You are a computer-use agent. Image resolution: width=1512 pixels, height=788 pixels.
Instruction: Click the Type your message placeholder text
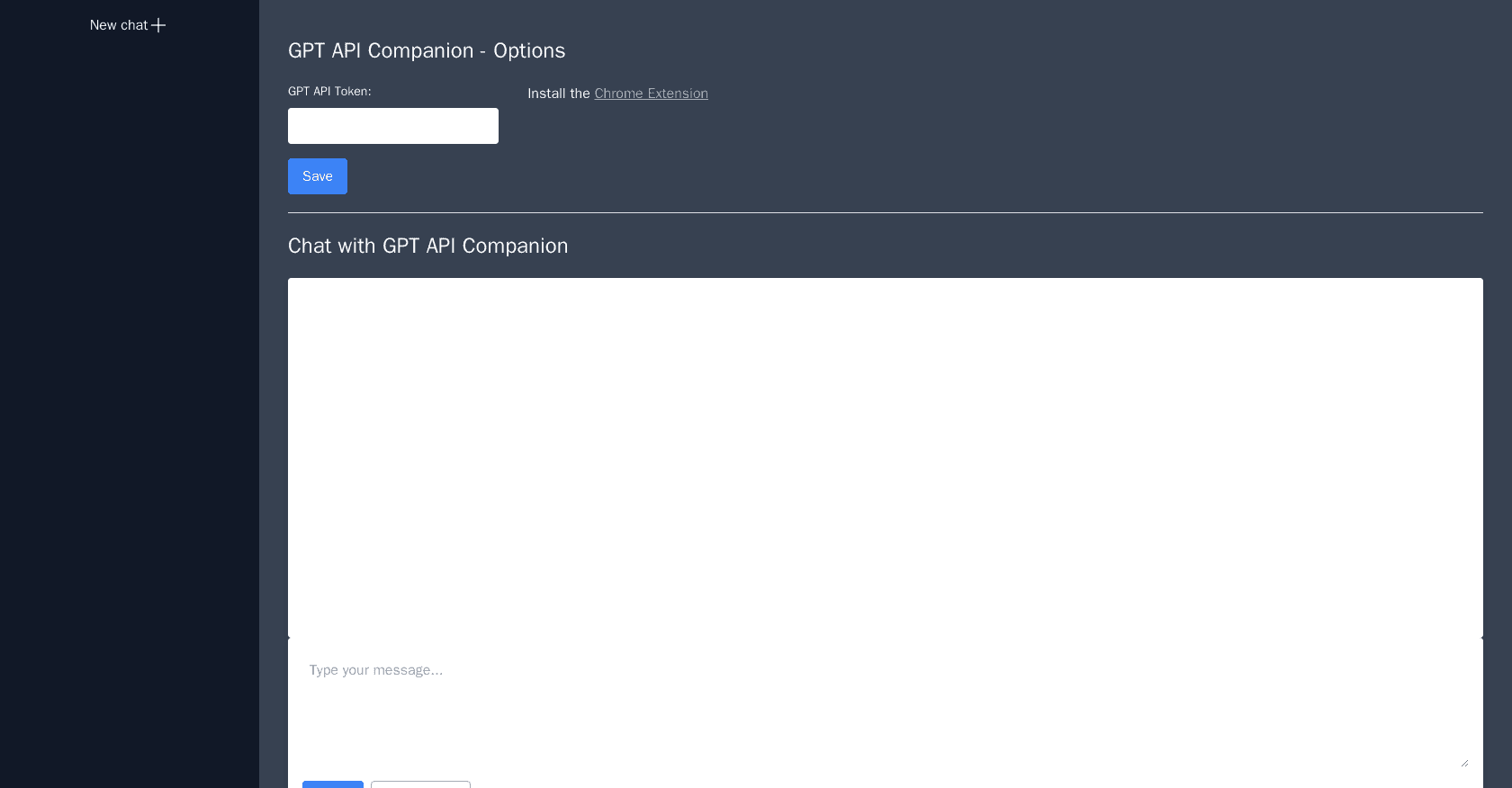point(375,670)
